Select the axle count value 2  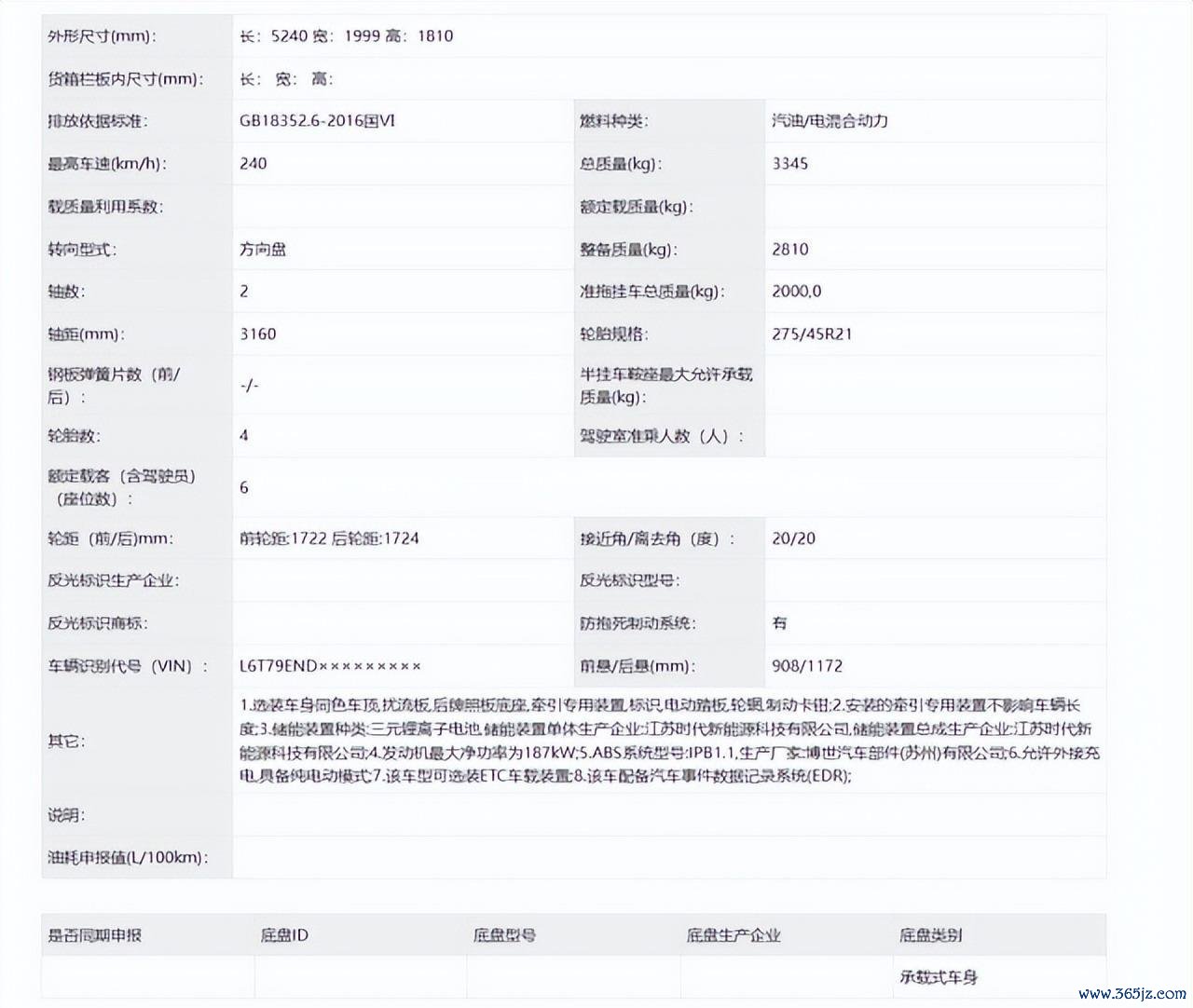pos(244,292)
